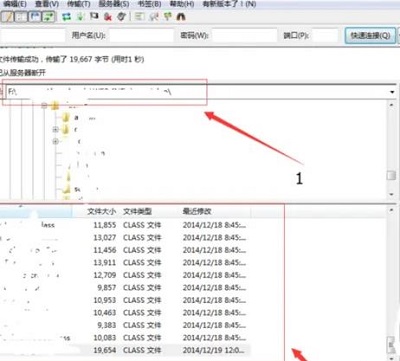Click the binoculars file search icon
Screen dimensions: 400x361
pos(181,17)
